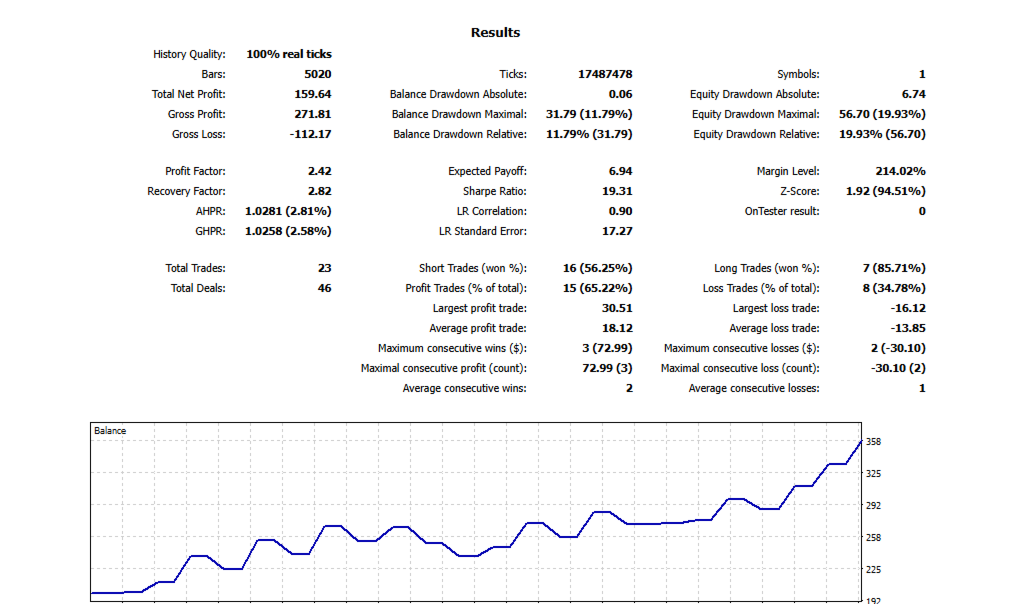This screenshot has width=1021, height=604.
Task: Select the '100% real ticks' history quality value
Action: [x=288, y=54]
